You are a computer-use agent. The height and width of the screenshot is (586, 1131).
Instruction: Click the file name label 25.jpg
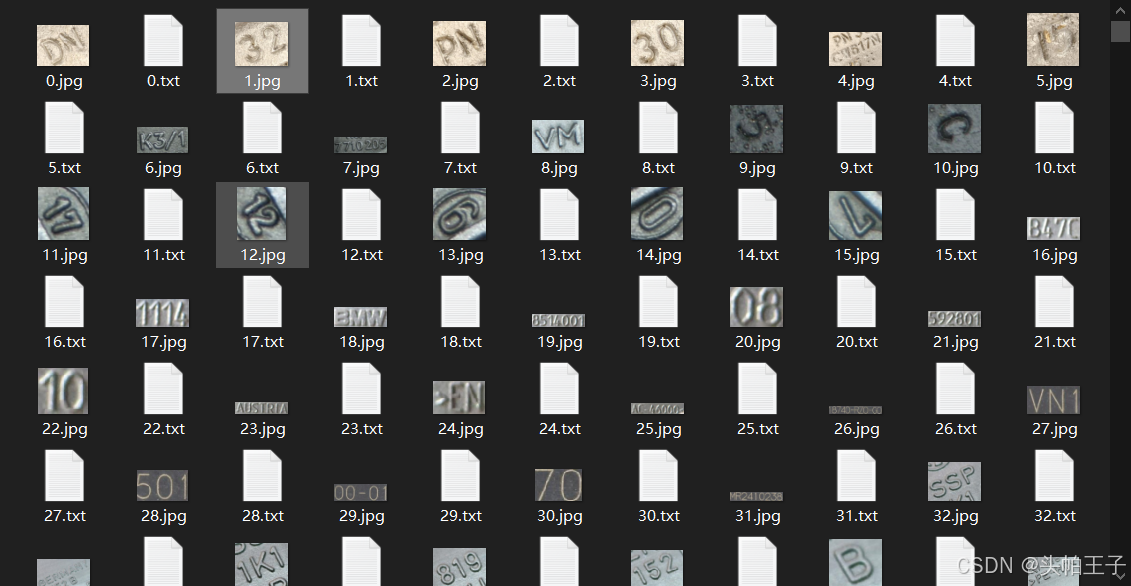[659, 429]
